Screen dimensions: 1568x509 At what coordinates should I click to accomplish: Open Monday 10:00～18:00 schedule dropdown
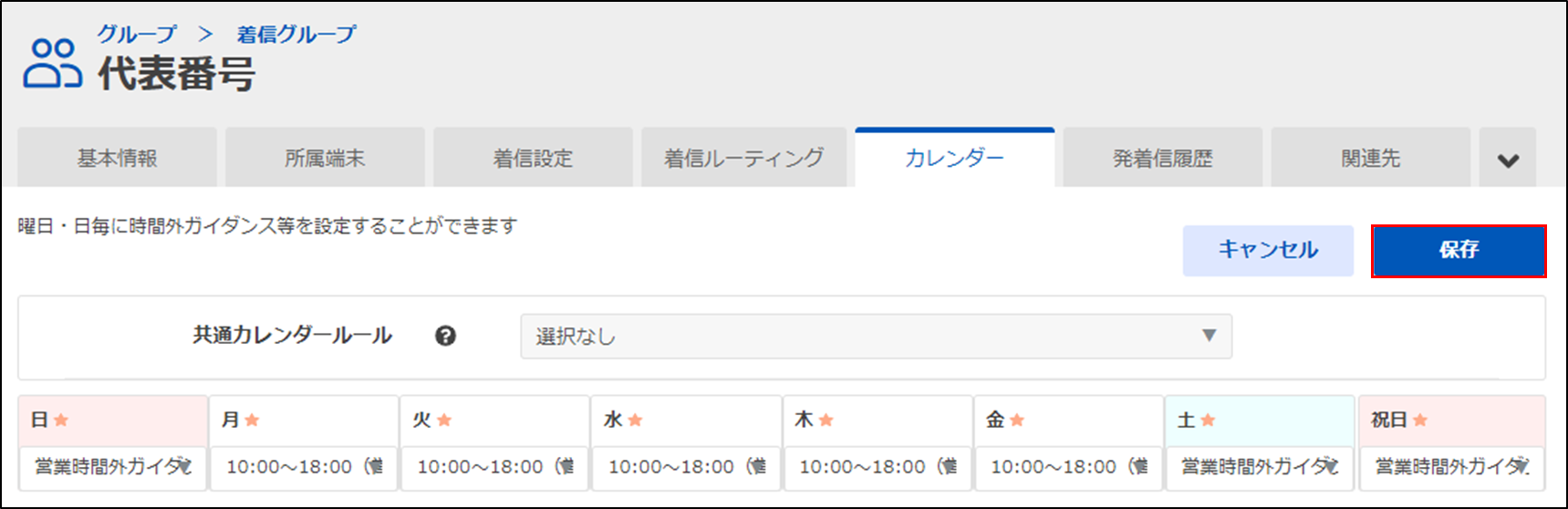tap(304, 467)
